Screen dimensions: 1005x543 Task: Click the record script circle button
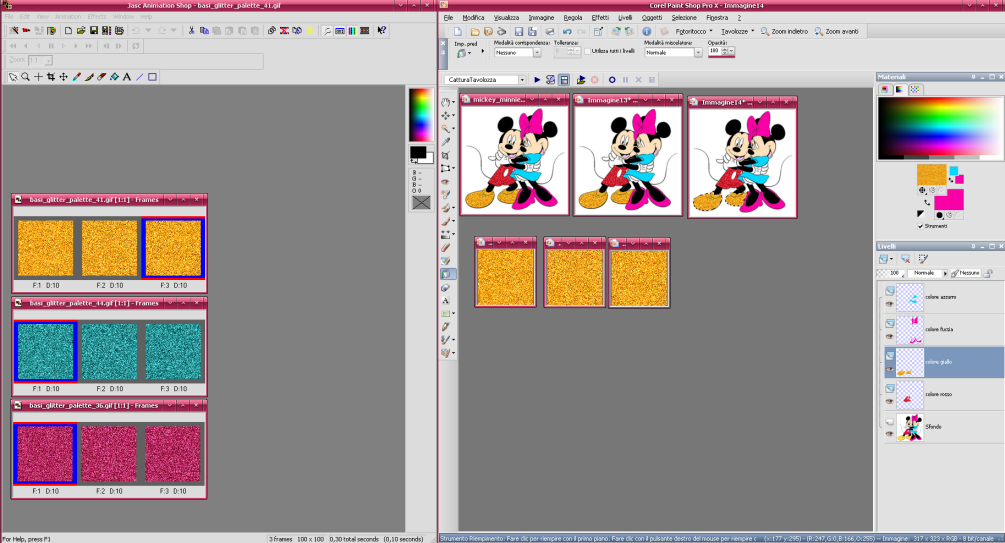point(612,80)
